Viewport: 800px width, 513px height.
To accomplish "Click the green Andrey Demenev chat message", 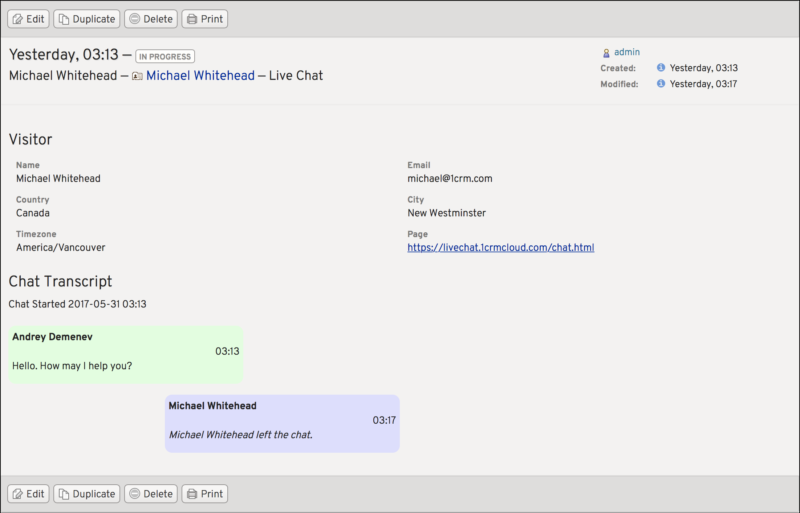I will click(x=125, y=352).
